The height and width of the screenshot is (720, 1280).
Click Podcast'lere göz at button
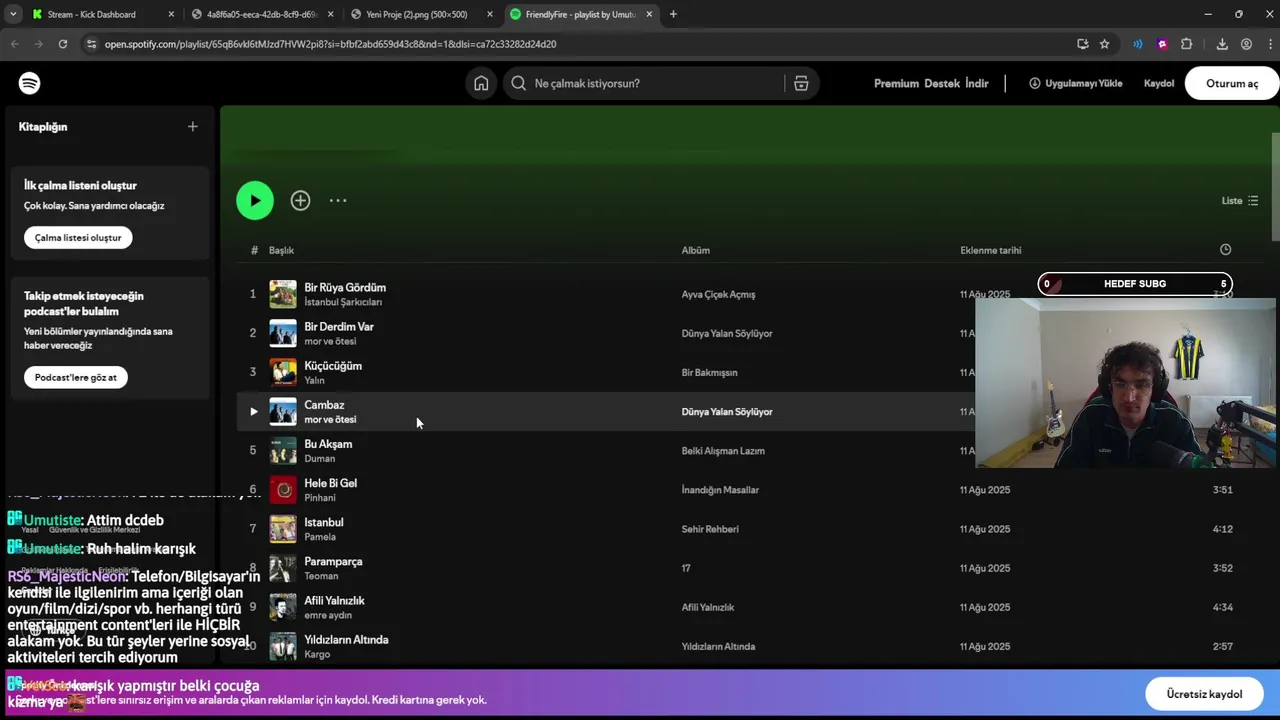[76, 377]
